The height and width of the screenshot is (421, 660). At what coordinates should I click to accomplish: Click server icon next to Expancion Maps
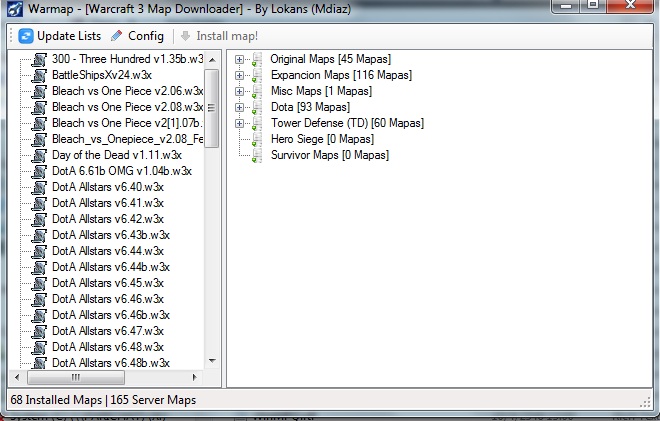[257, 75]
